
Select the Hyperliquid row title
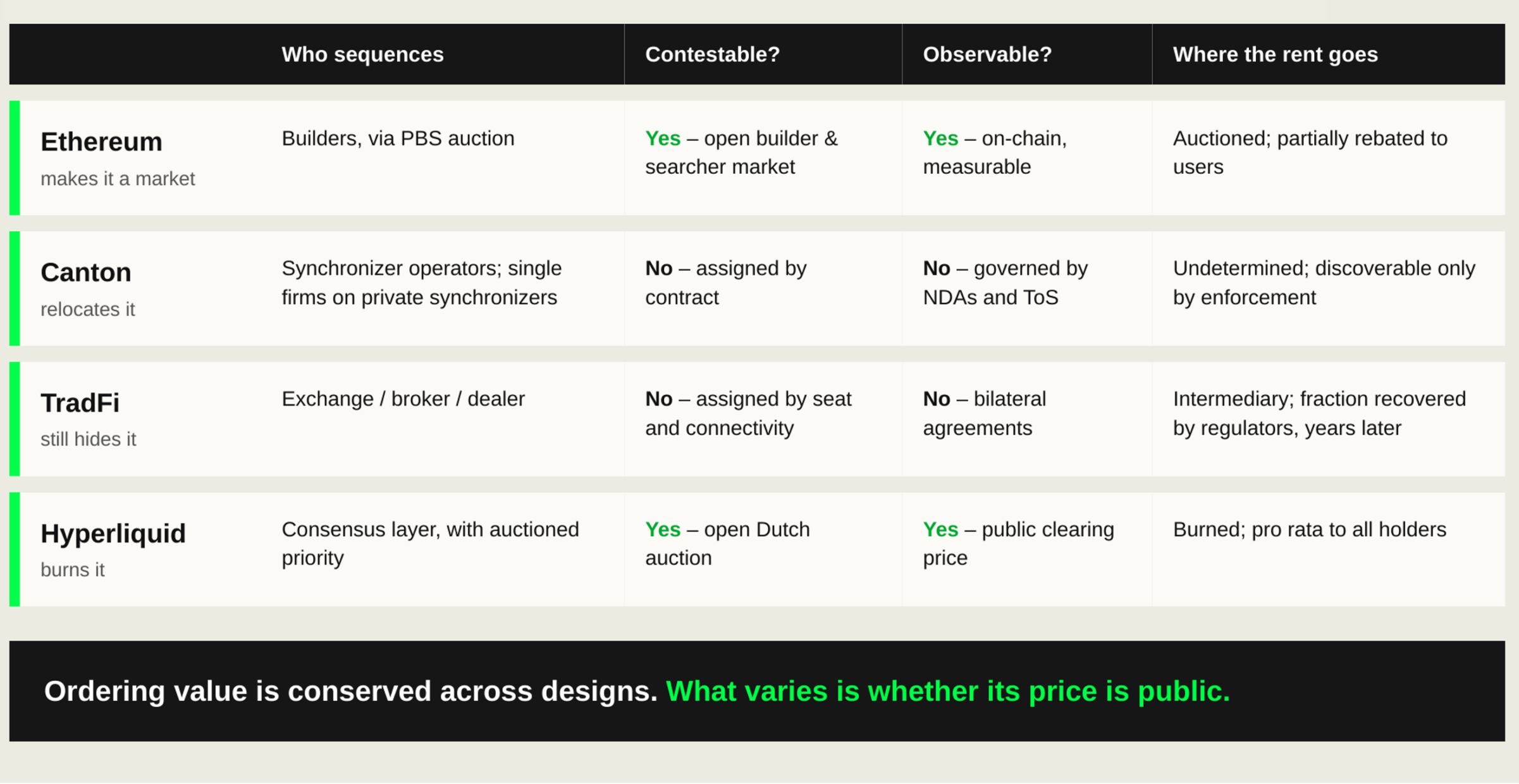coord(113,534)
